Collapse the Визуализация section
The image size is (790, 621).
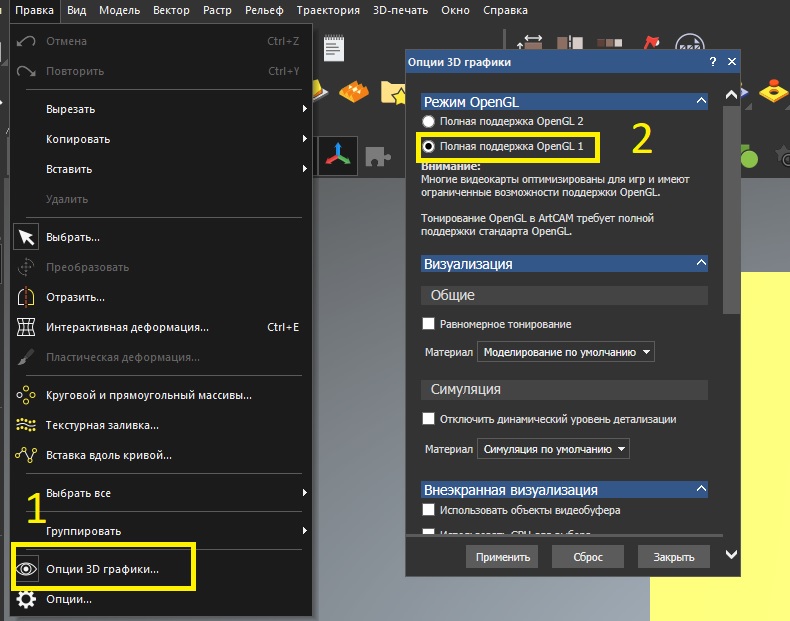[701, 263]
